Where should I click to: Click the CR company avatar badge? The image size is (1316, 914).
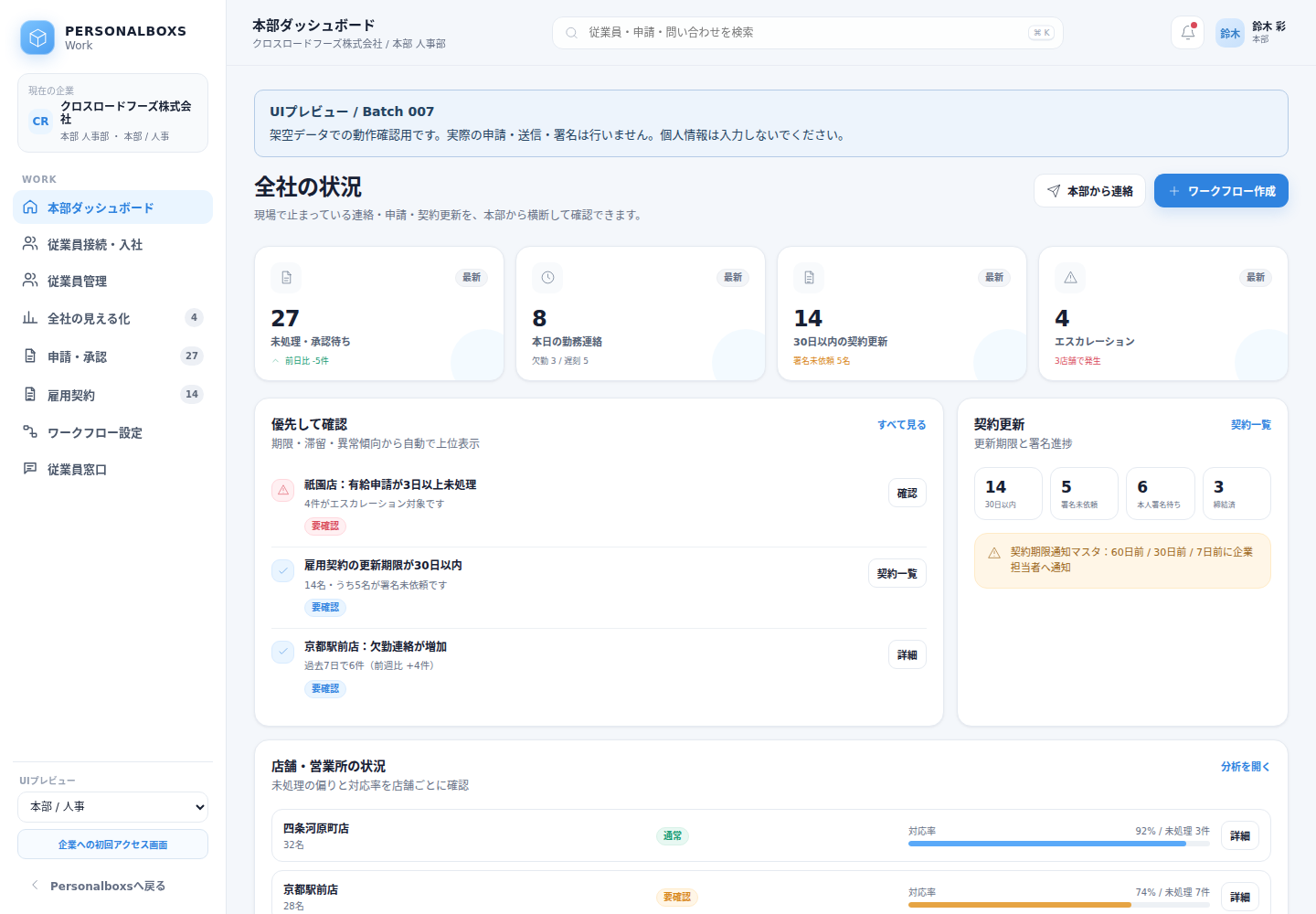41,121
